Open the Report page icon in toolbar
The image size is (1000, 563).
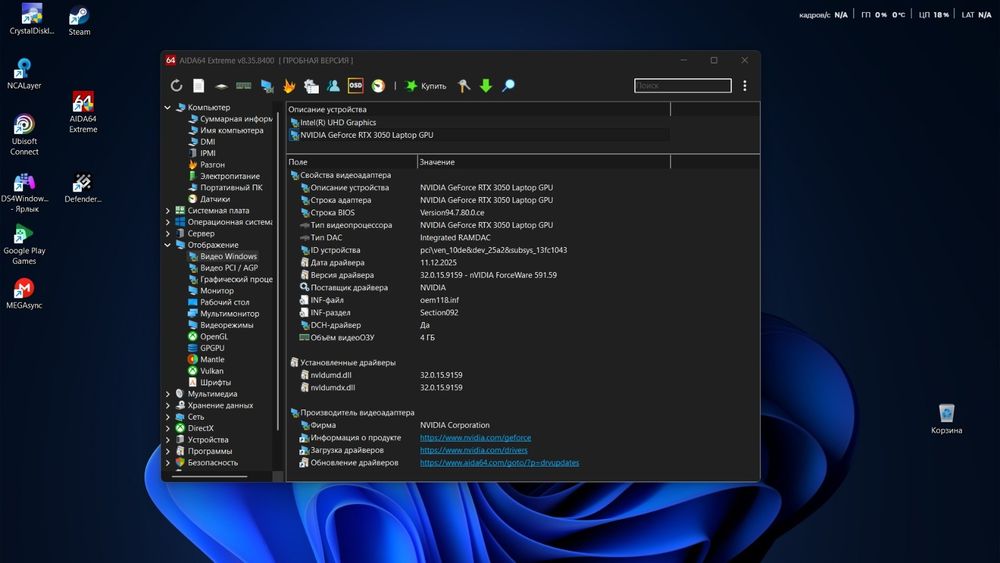click(x=199, y=85)
